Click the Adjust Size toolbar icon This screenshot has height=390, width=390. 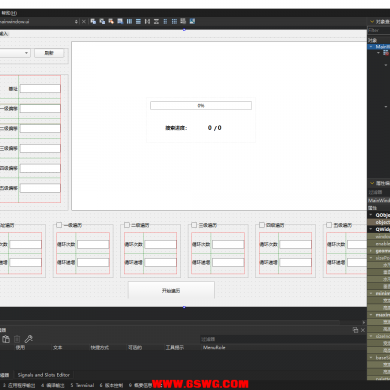(x=192, y=21)
